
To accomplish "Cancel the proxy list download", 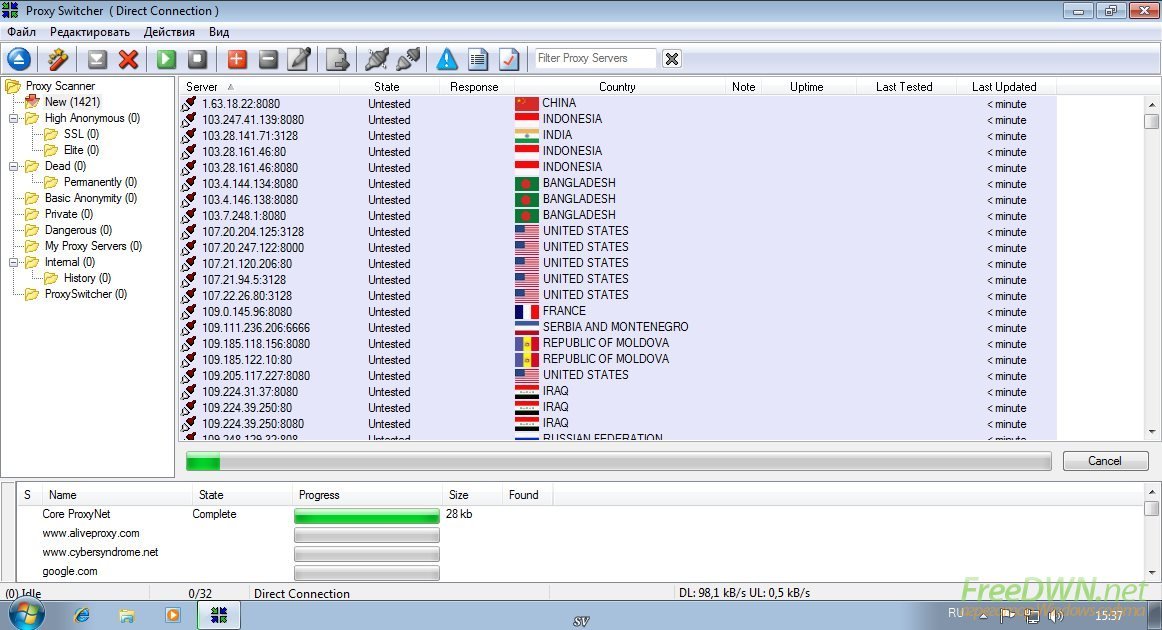I will tap(1105, 461).
